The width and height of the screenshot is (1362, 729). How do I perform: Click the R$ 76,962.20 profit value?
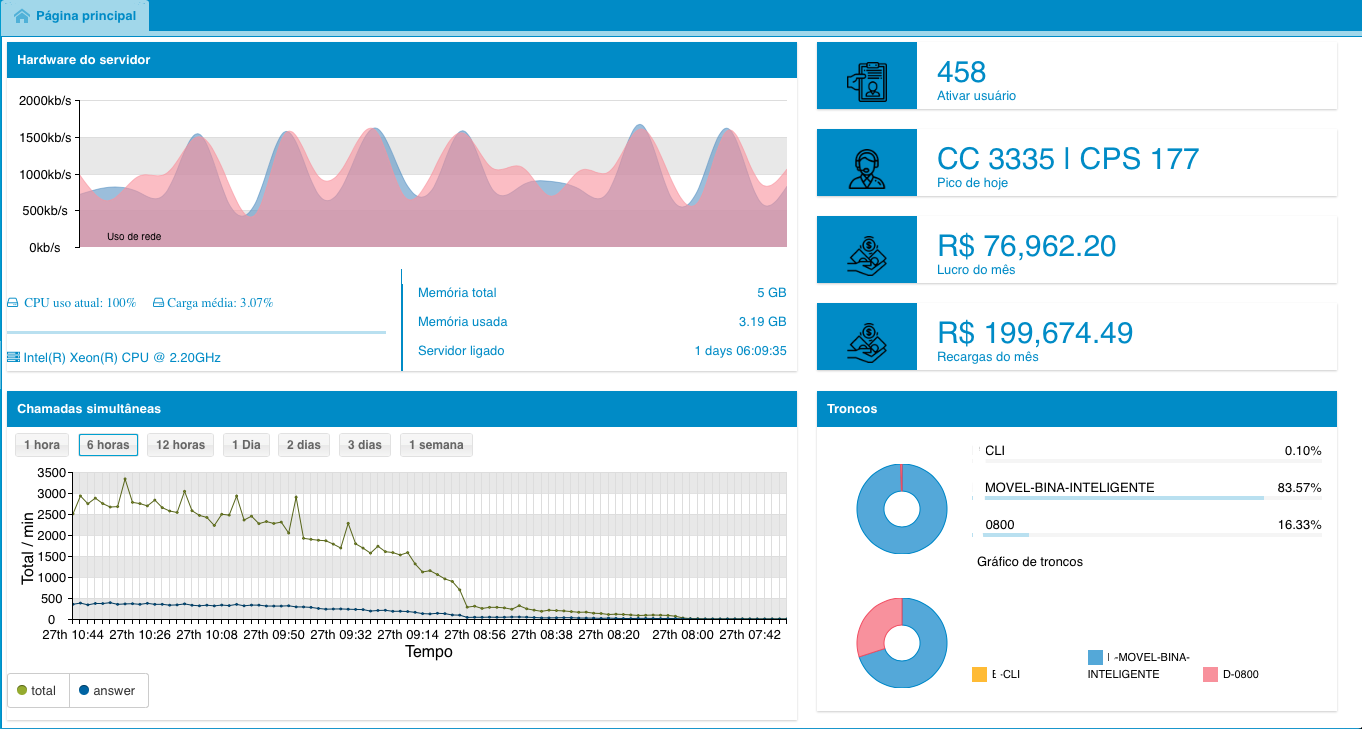tap(1027, 246)
